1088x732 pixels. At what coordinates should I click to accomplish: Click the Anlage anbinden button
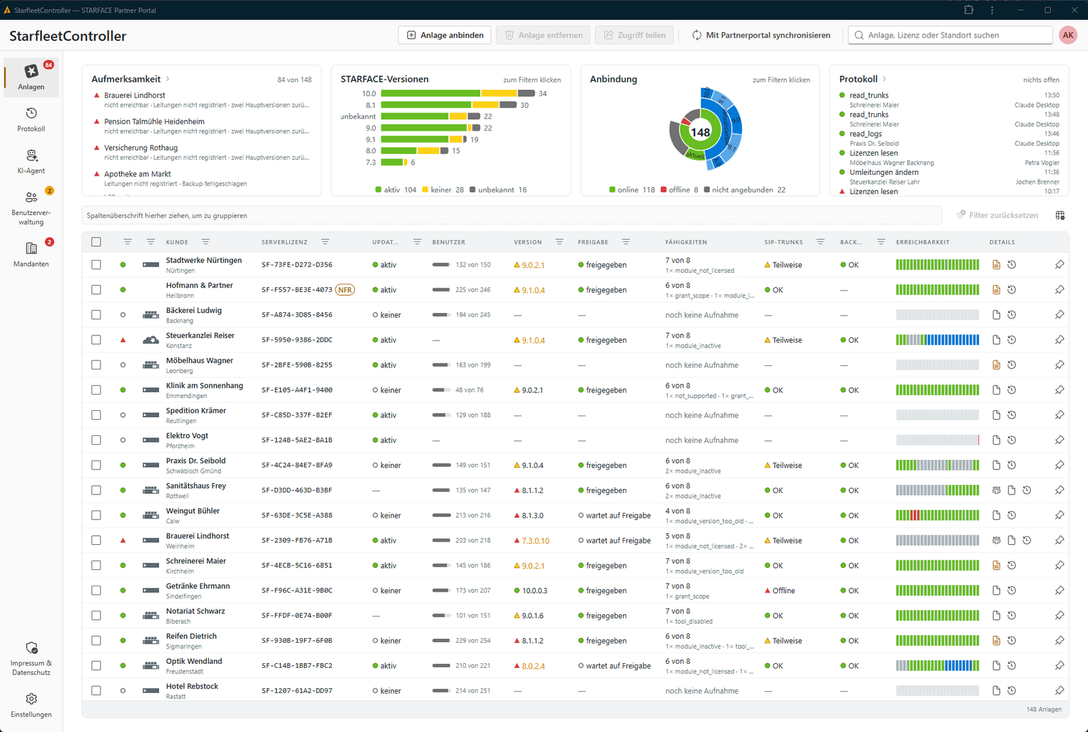[445, 35]
